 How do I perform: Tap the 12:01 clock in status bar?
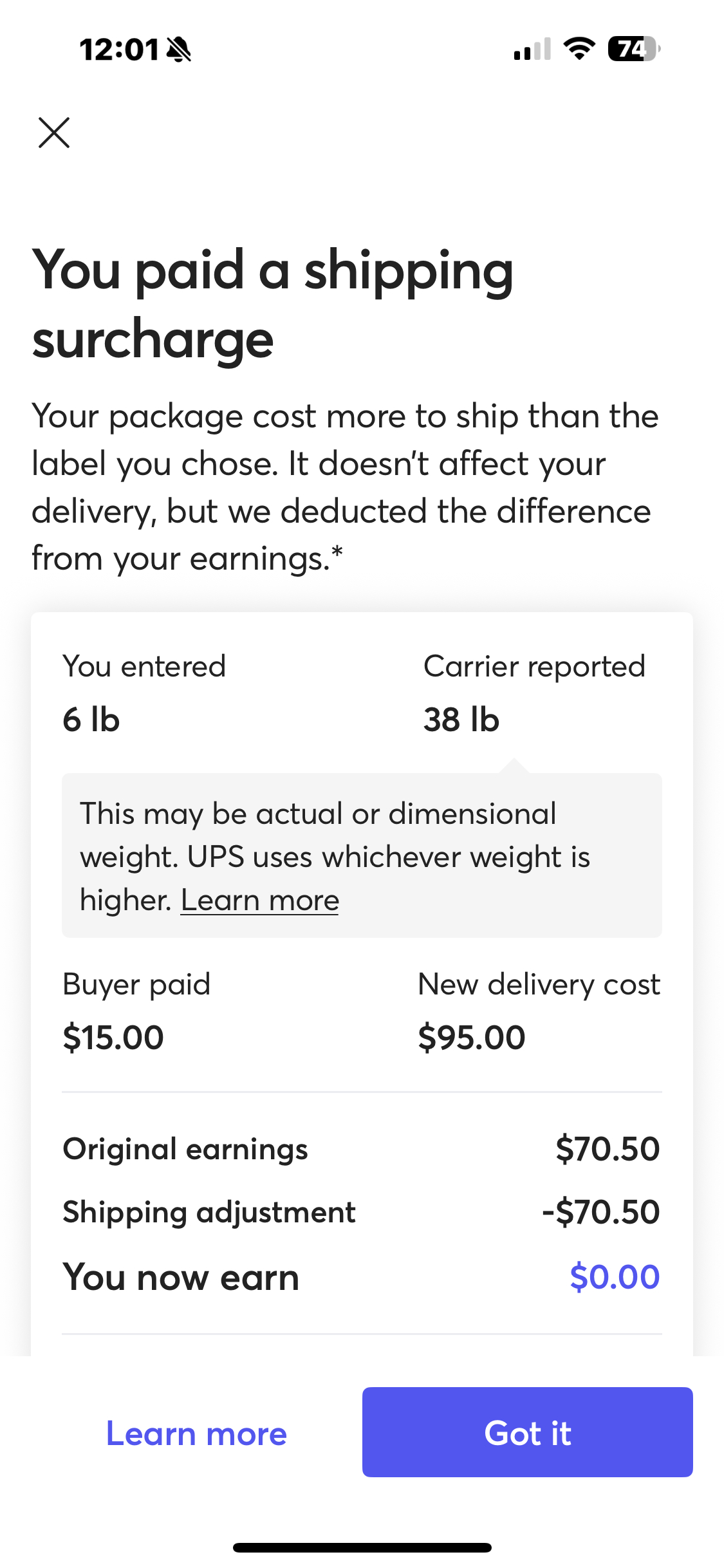click(x=119, y=50)
